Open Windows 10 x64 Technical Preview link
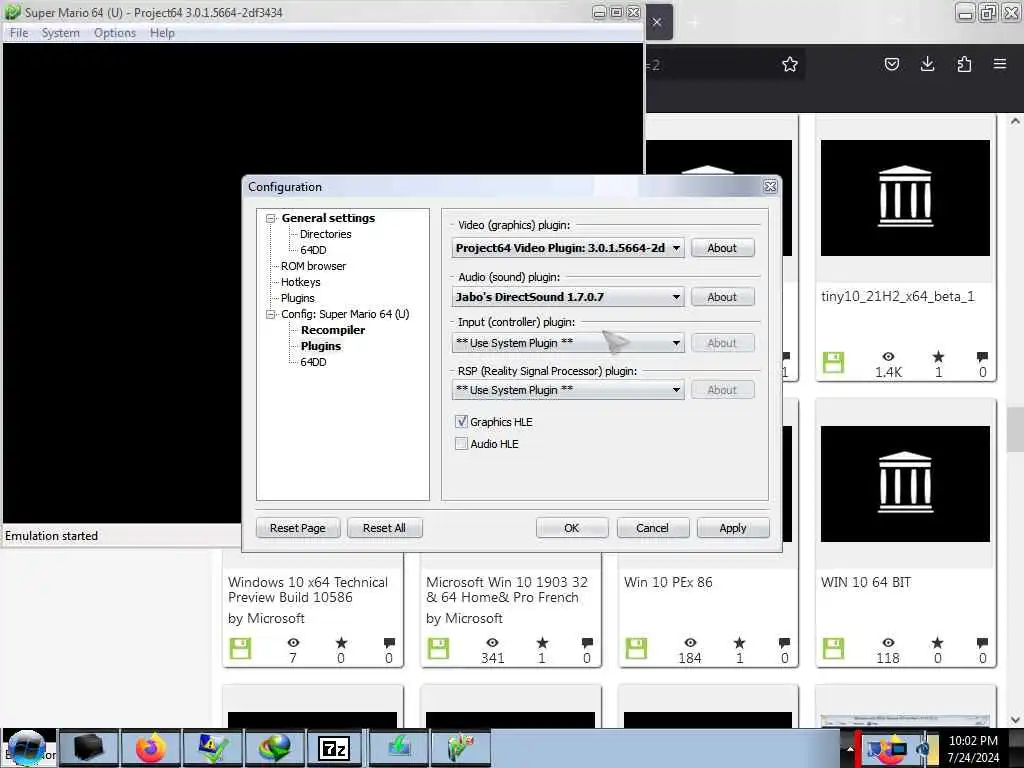Screen dimensions: 1024x768 tap(308, 590)
